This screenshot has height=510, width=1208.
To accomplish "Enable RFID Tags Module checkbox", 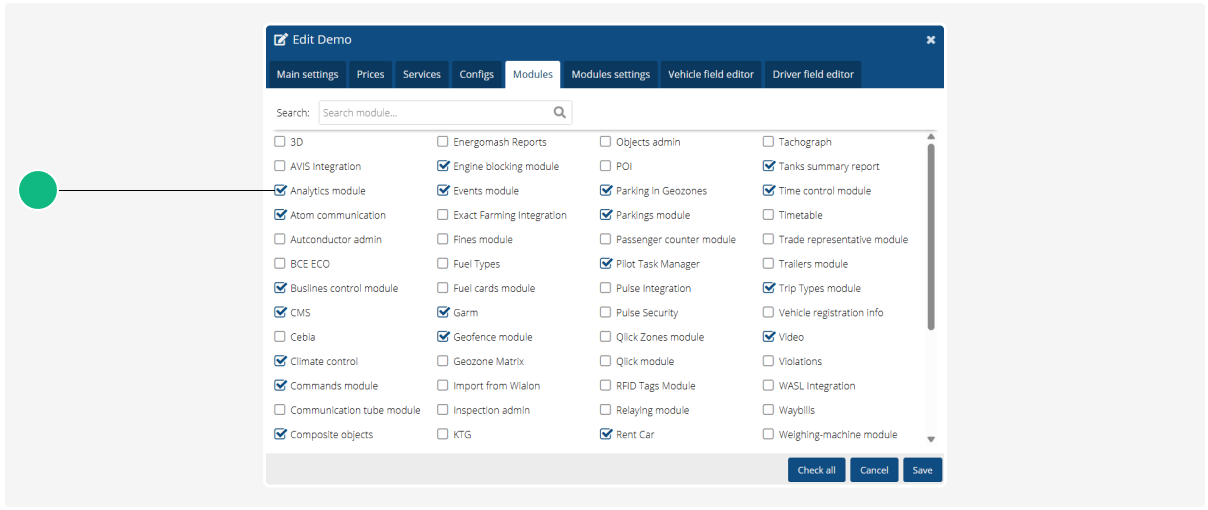I will 606,385.
